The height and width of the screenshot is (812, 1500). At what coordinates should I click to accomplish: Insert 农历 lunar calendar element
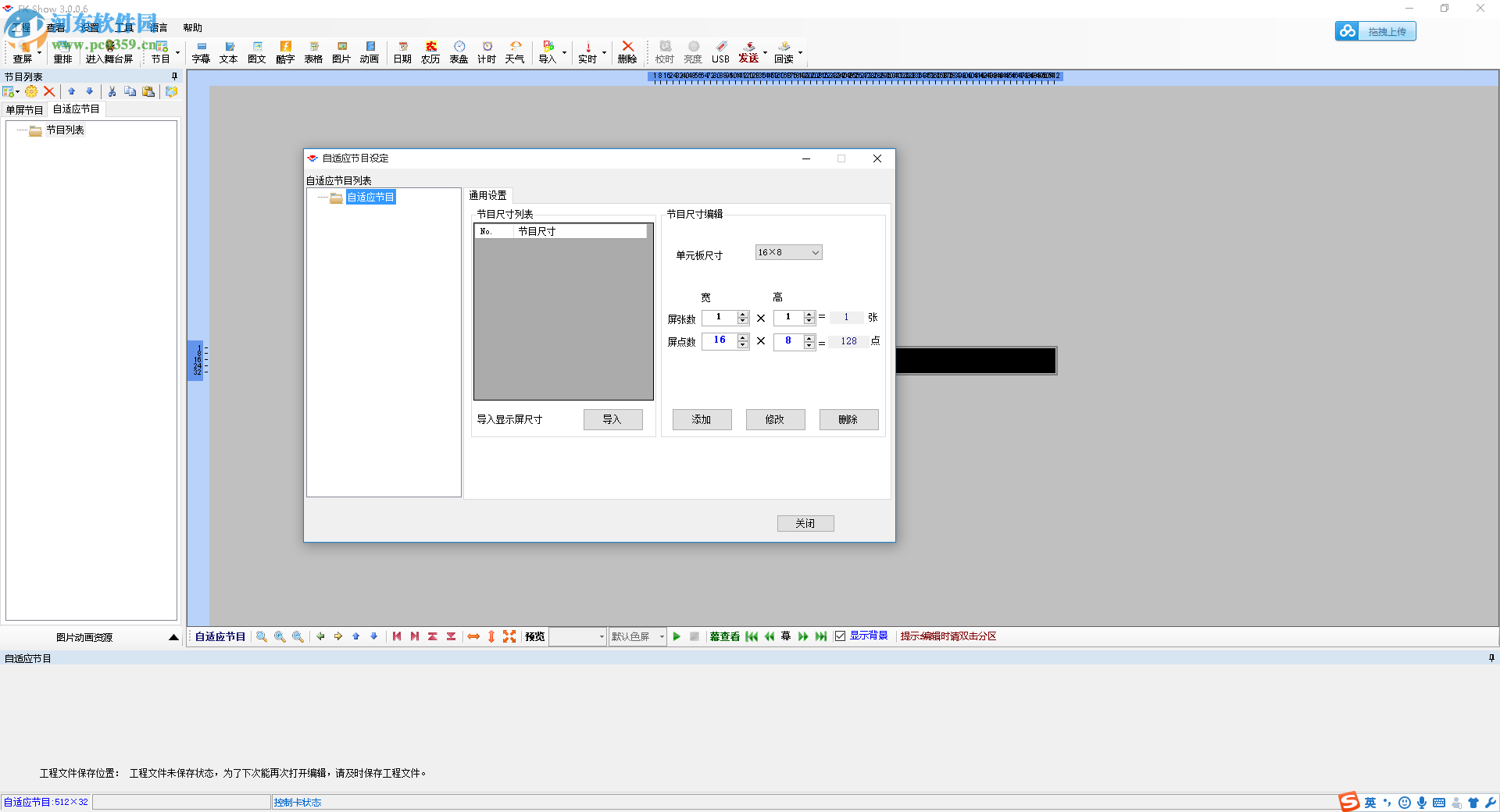(430, 52)
